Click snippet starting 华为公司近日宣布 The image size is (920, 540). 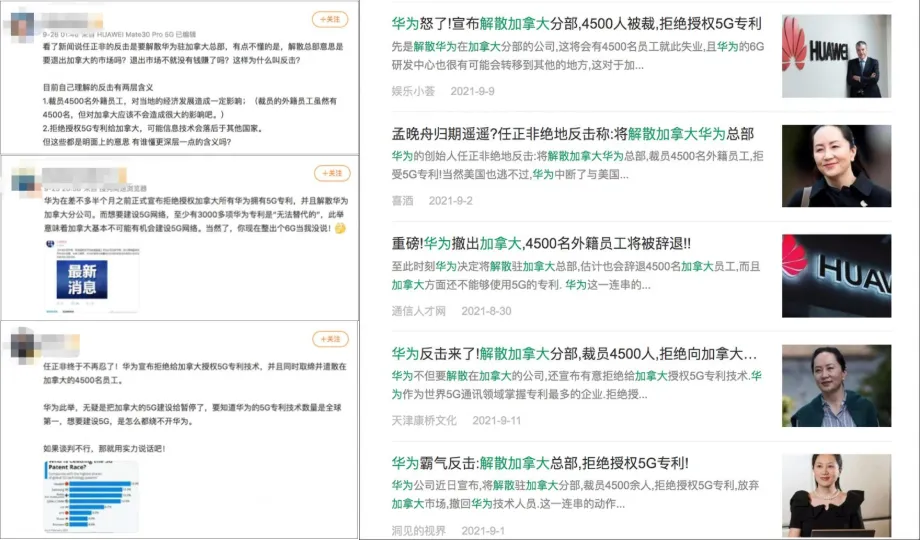click(x=575, y=494)
